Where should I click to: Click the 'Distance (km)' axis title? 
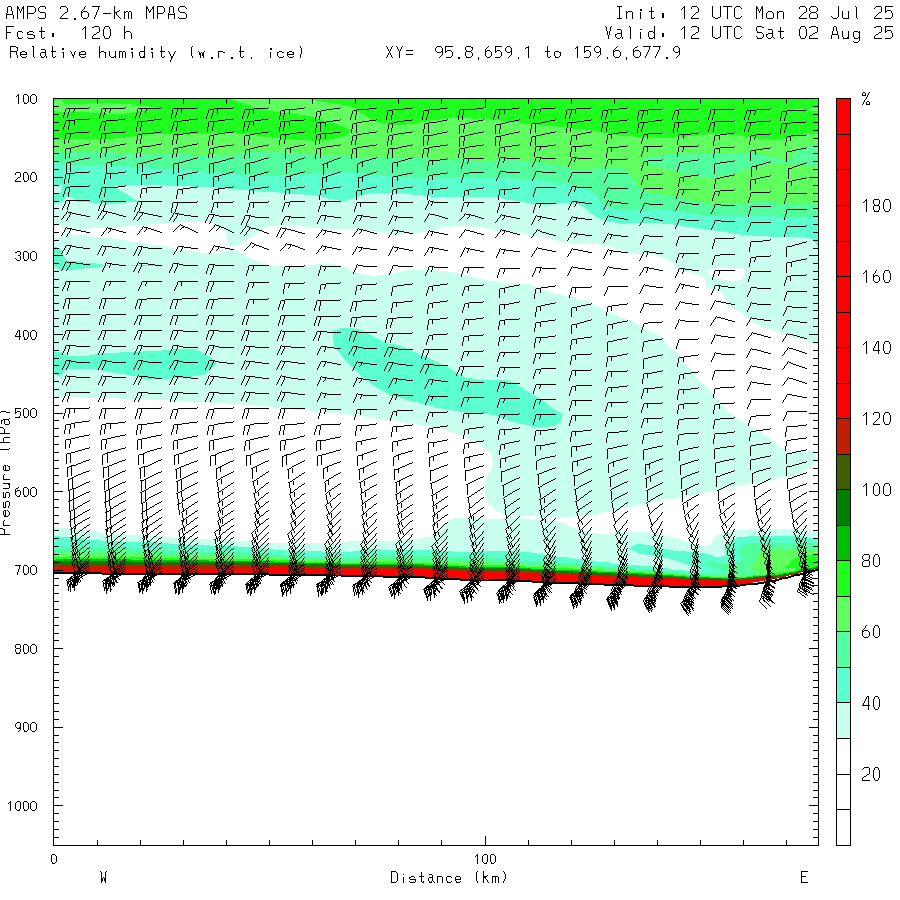(x=449, y=878)
